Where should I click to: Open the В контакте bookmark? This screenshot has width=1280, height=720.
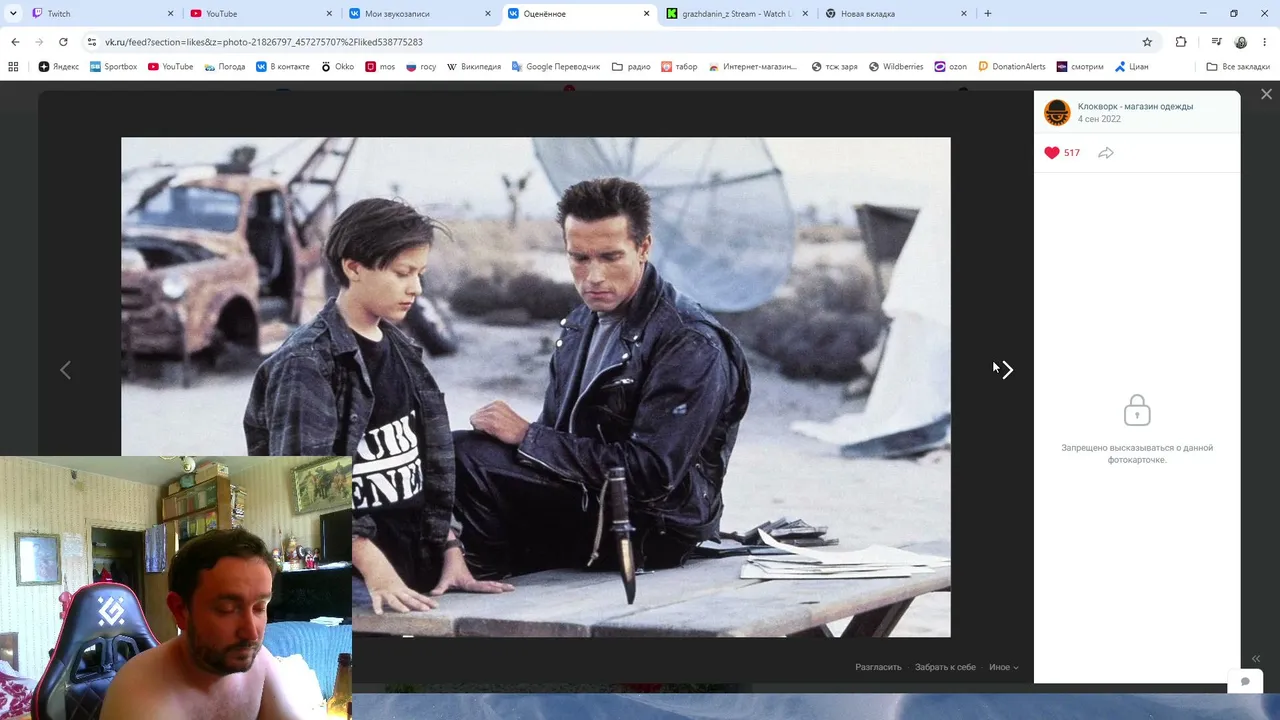click(283, 67)
